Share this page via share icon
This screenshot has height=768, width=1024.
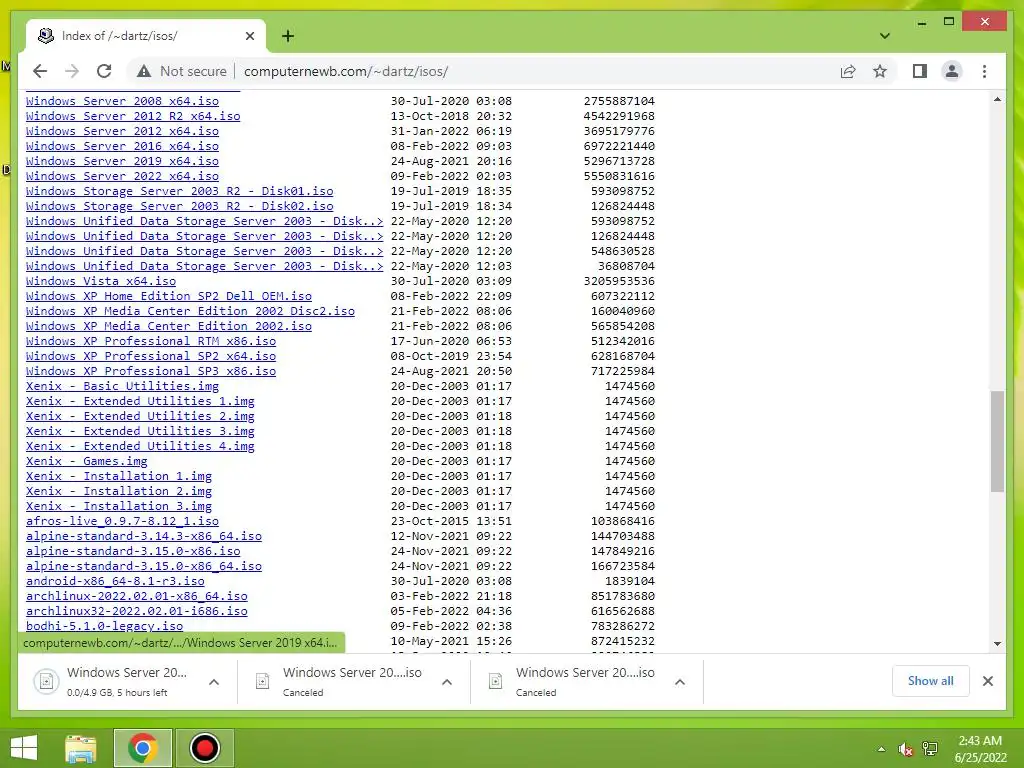coord(848,71)
